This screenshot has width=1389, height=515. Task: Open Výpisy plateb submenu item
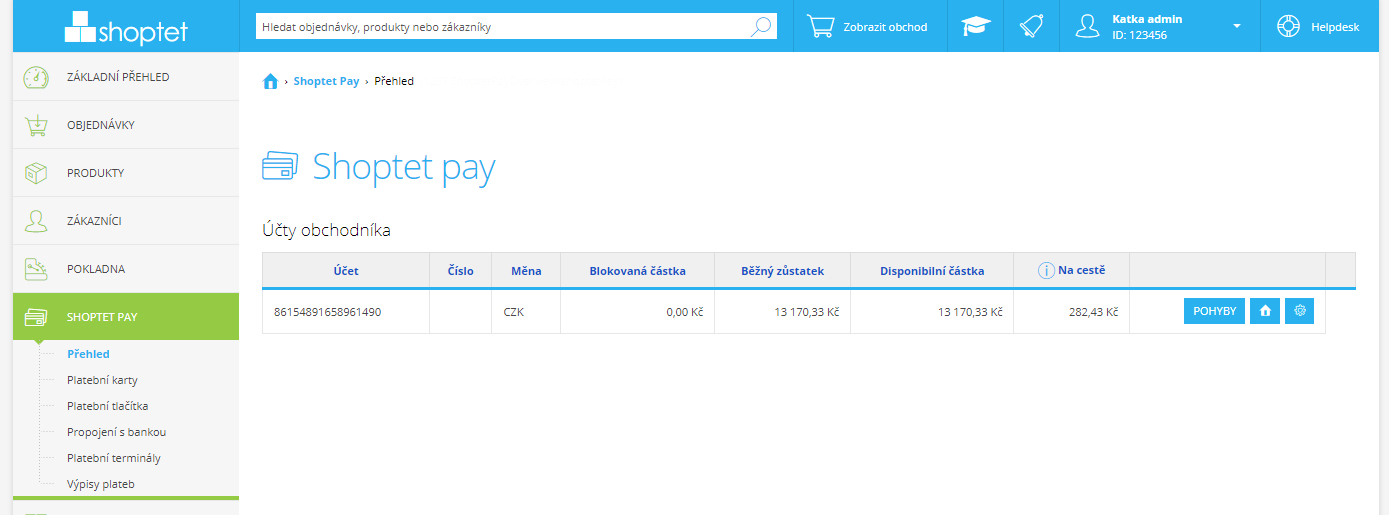100,484
